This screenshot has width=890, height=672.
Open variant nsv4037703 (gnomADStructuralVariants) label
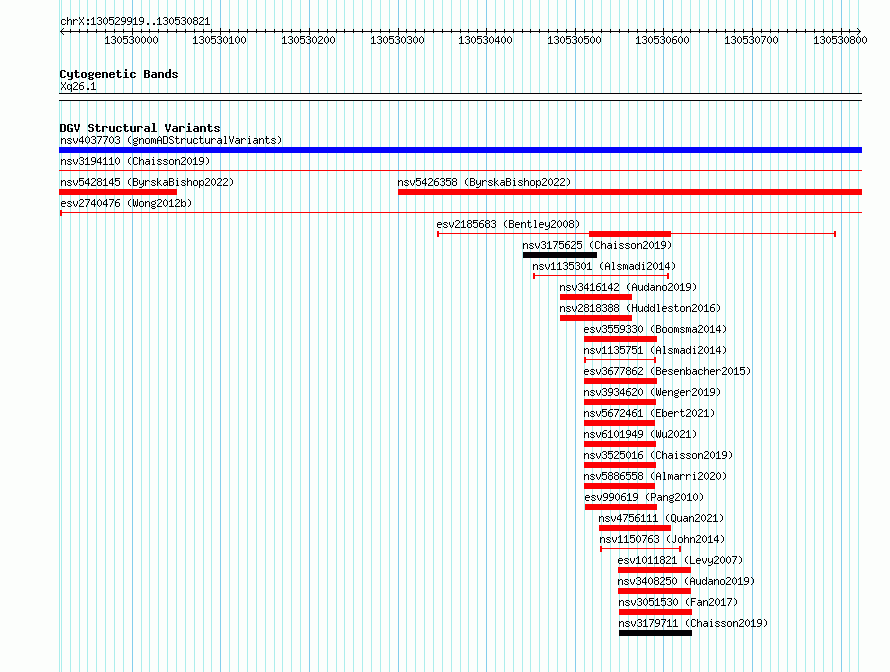coord(171,140)
